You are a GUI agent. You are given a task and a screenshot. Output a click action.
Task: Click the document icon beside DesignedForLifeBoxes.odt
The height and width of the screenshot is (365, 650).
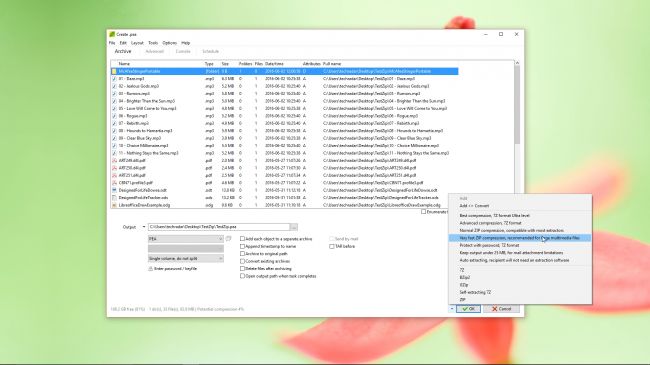tap(114, 190)
